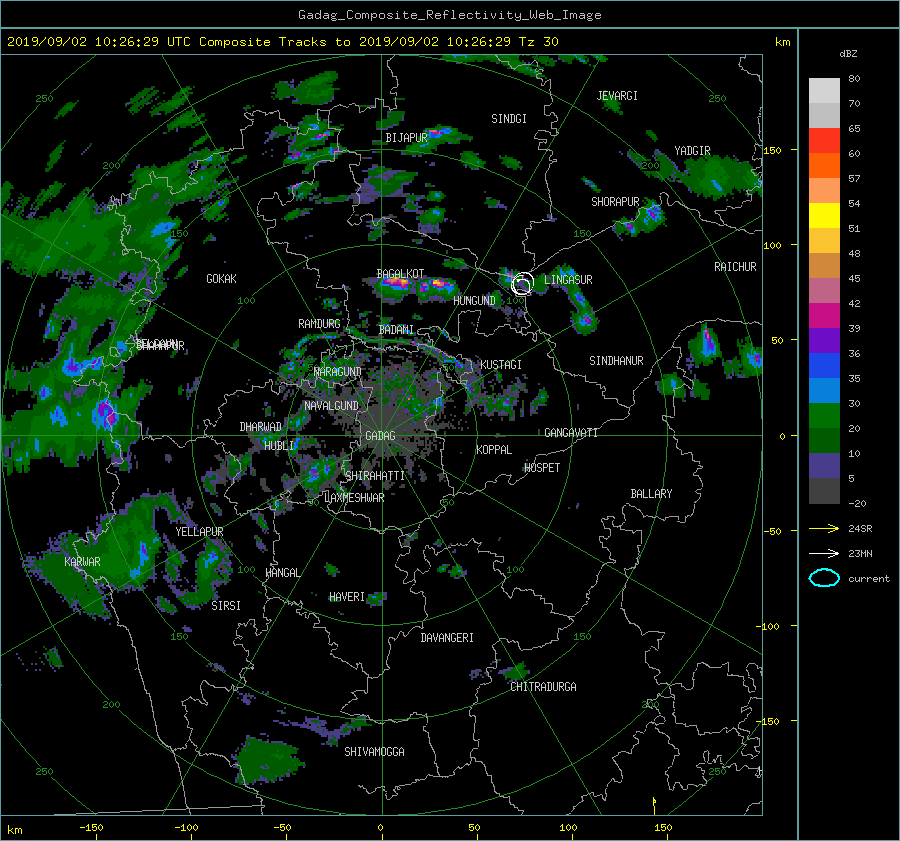Click the intense storm cell over Bagalkot
This screenshot has height=841, width=900.
click(x=396, y=284)
